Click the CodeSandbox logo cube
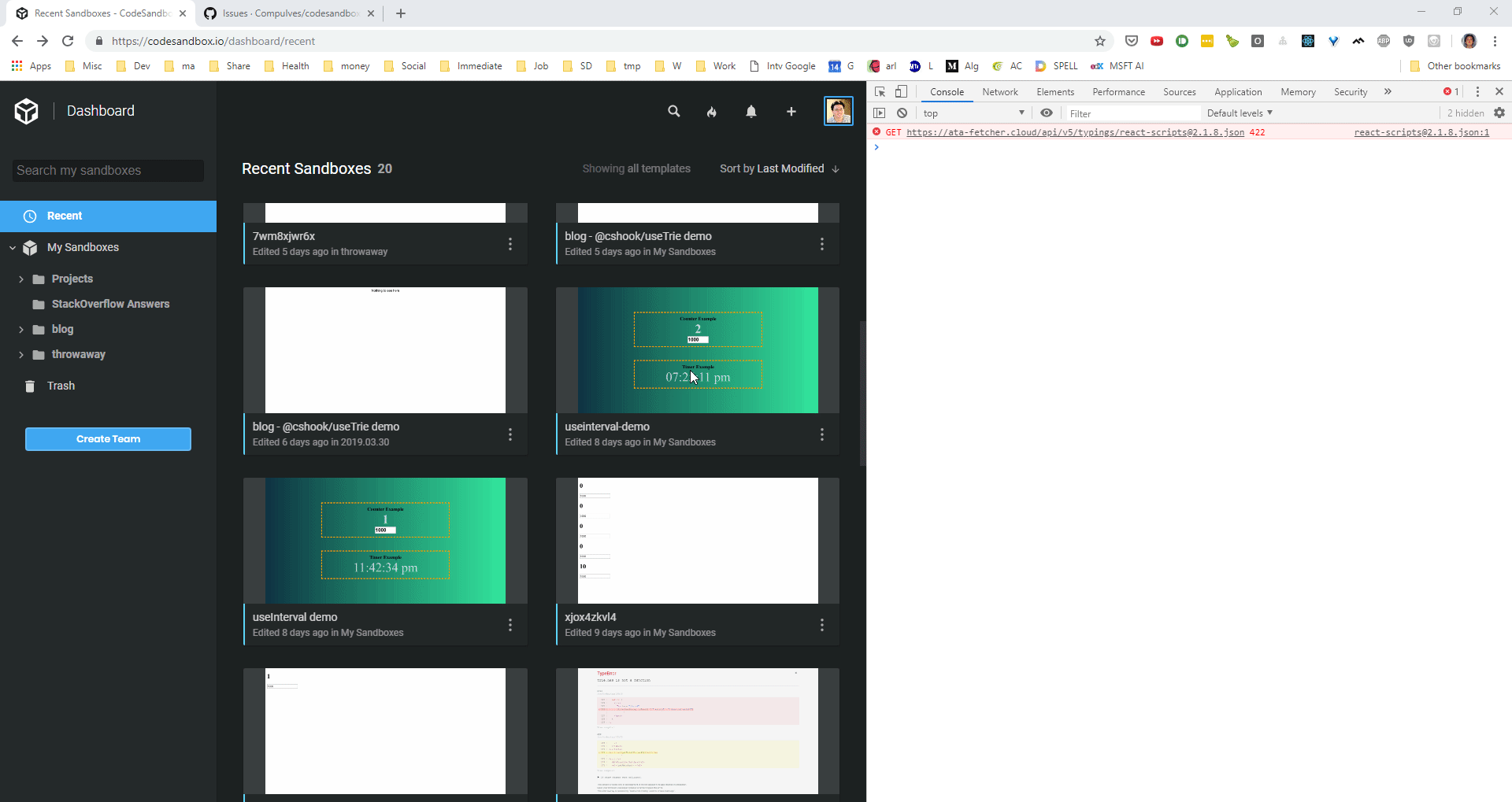 26,111
